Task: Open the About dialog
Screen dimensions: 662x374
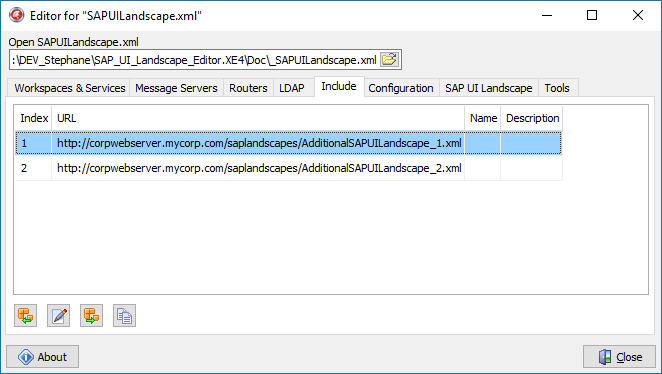Action: [42, 357]
